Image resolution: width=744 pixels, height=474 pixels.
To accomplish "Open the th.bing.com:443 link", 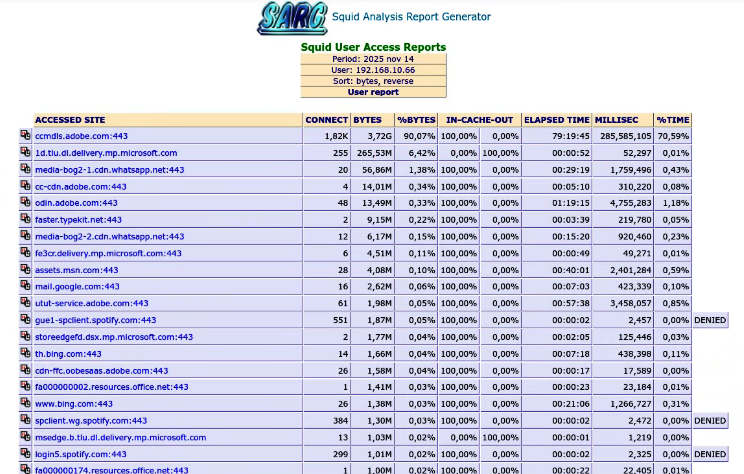I will click(68, 354).
